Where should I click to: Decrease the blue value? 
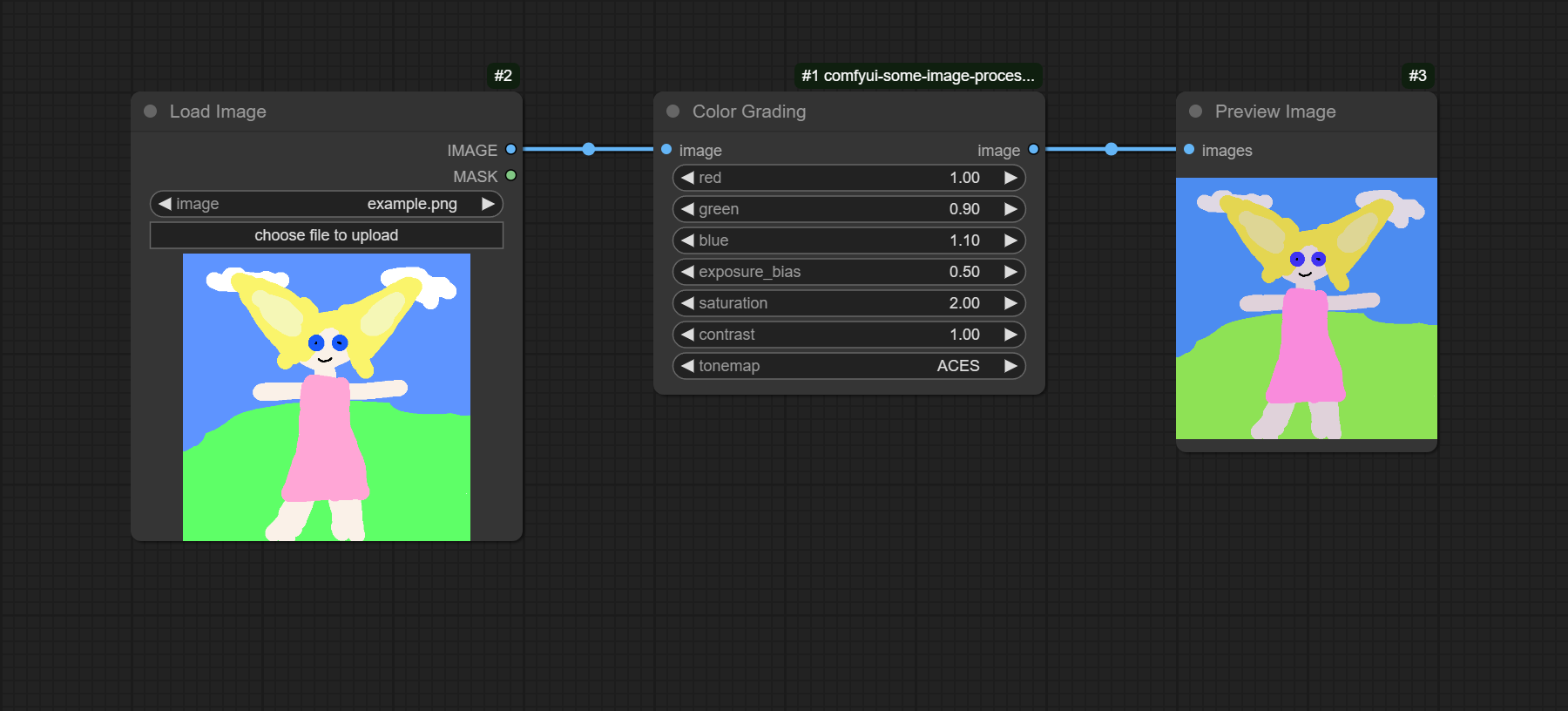[x=687, y=240]
